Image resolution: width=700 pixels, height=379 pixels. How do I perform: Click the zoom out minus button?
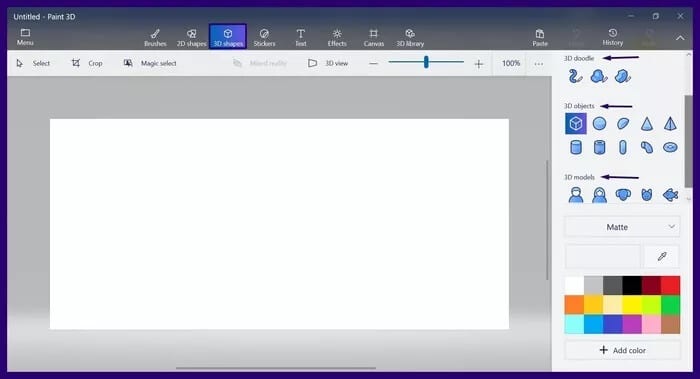(x=374, y=64)
